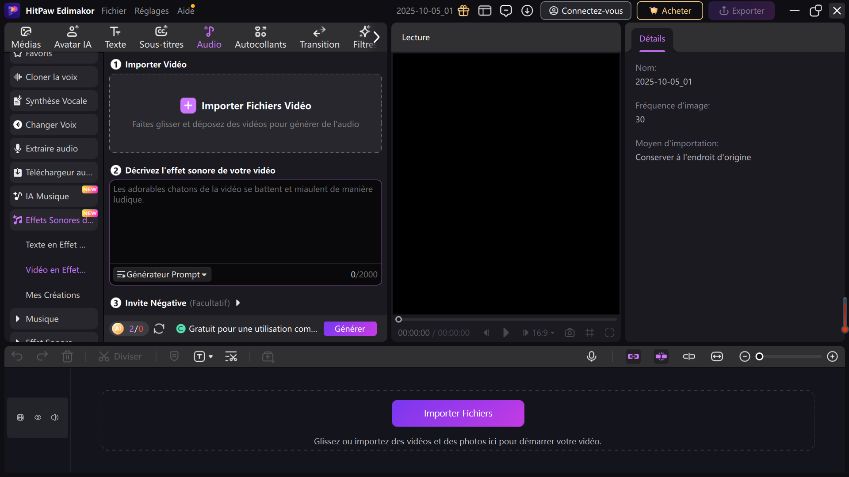Screen dimensions: 849x477
Task: Take a snapshot with the camera icon
Action: click(569, 332)
